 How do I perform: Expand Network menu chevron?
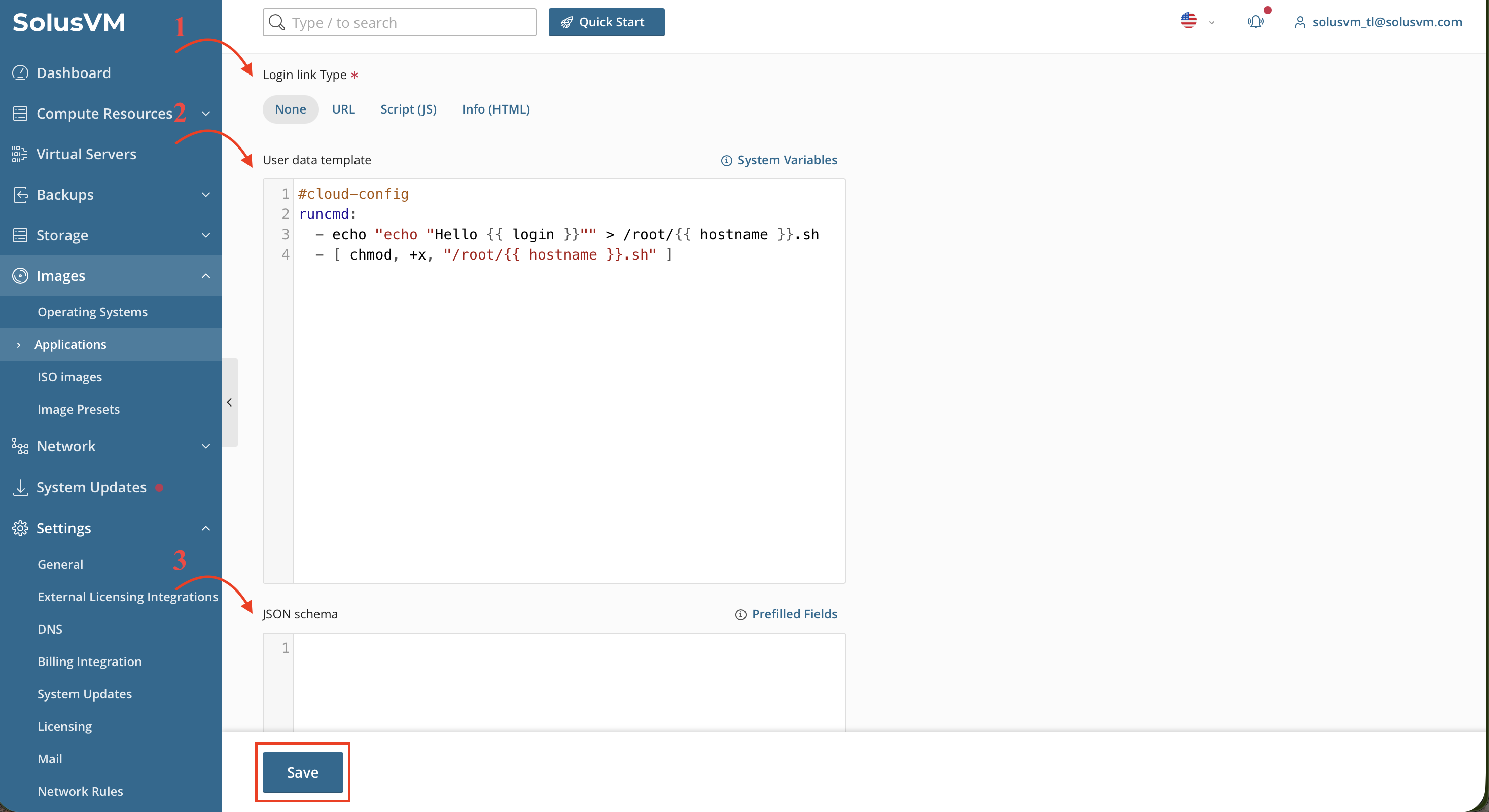click(206, 446)
